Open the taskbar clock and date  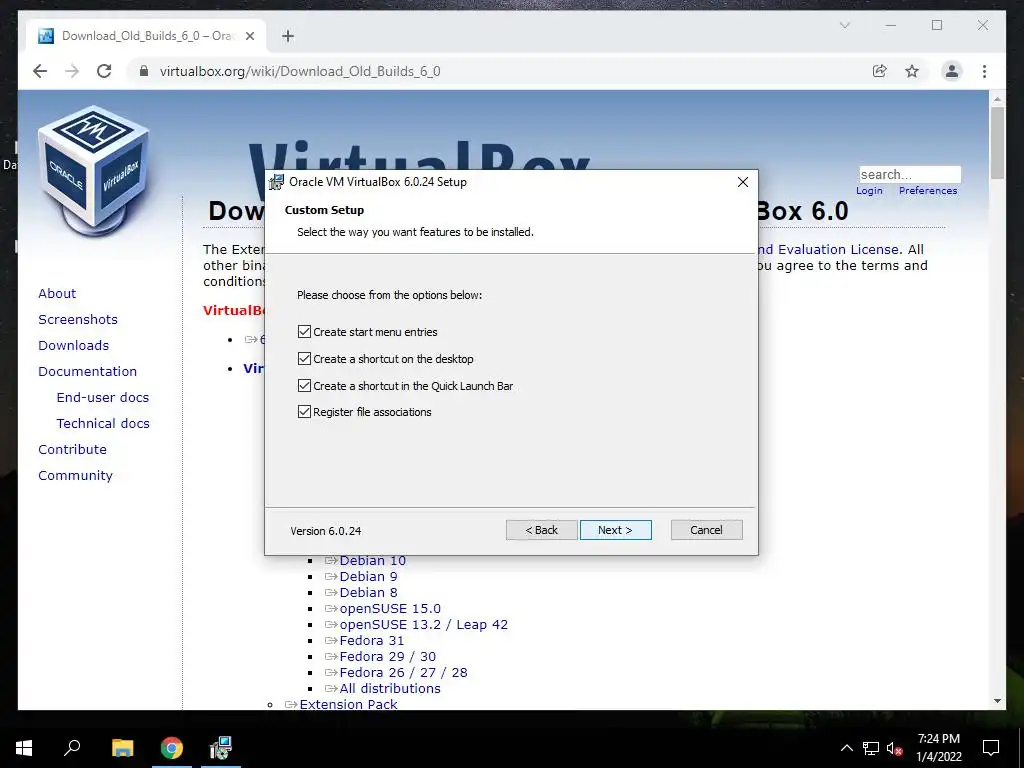pyautogui.click(x=938, y=748)
